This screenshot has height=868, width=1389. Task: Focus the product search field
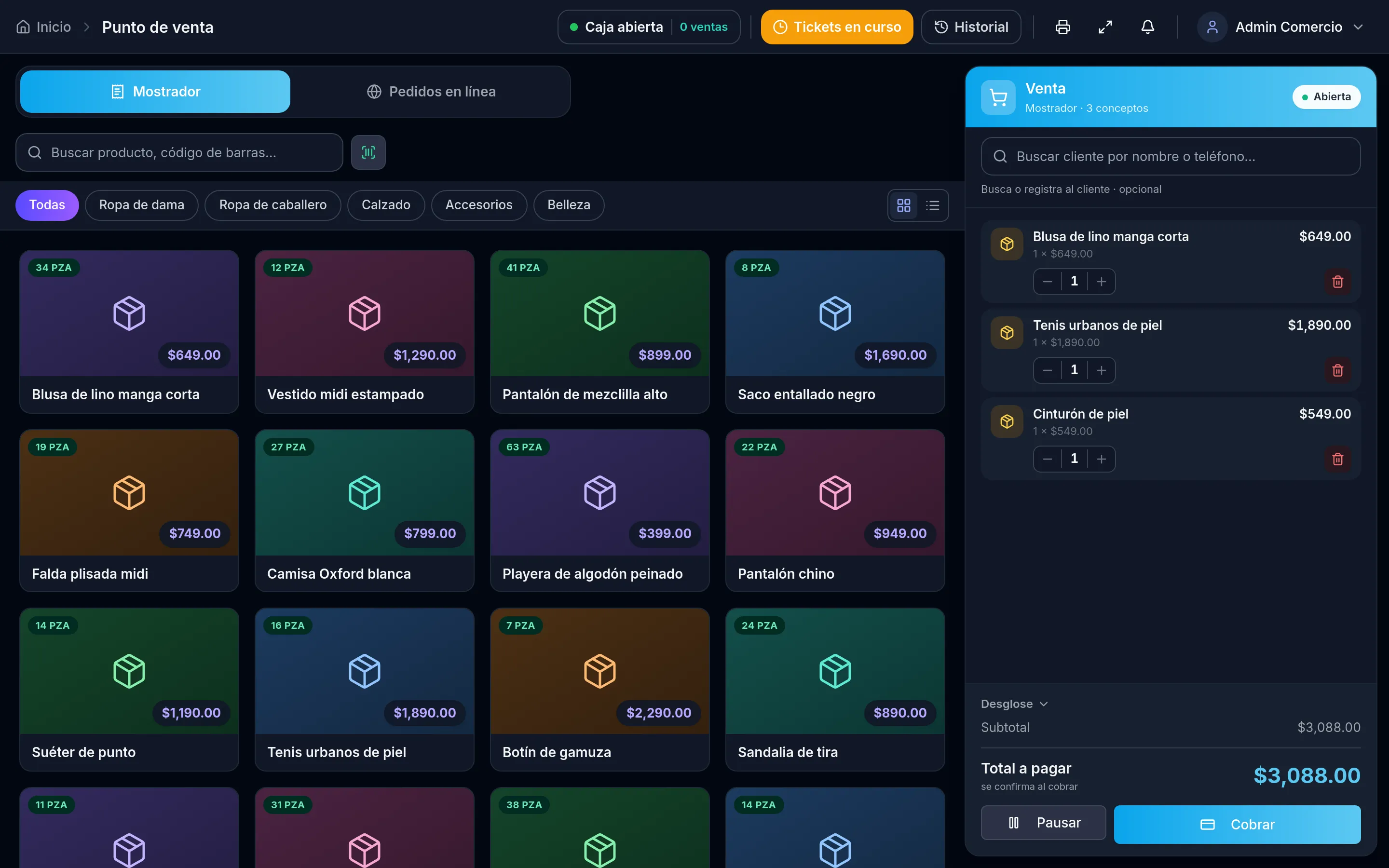click(179, 152)
